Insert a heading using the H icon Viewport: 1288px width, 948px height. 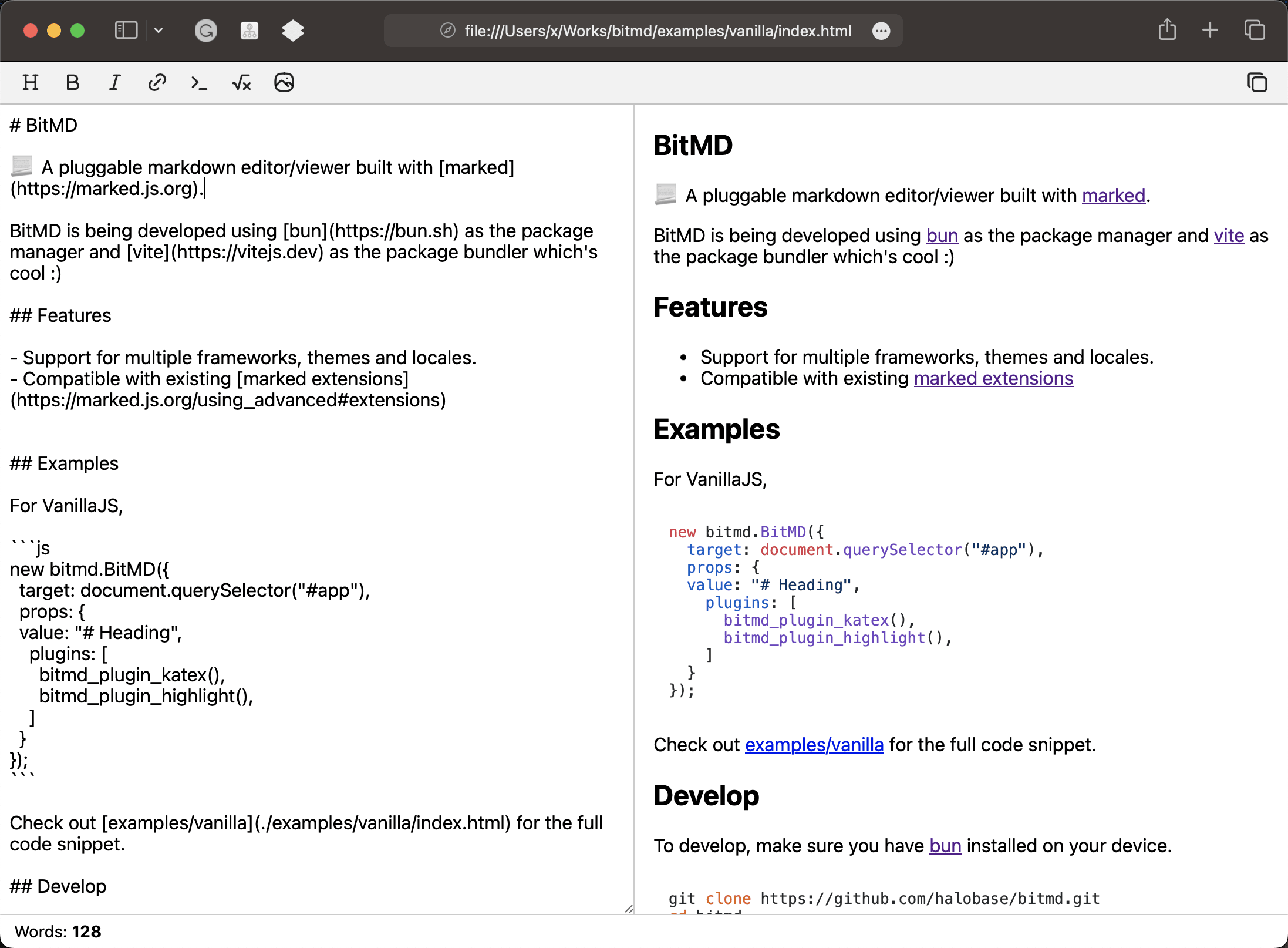30,82
